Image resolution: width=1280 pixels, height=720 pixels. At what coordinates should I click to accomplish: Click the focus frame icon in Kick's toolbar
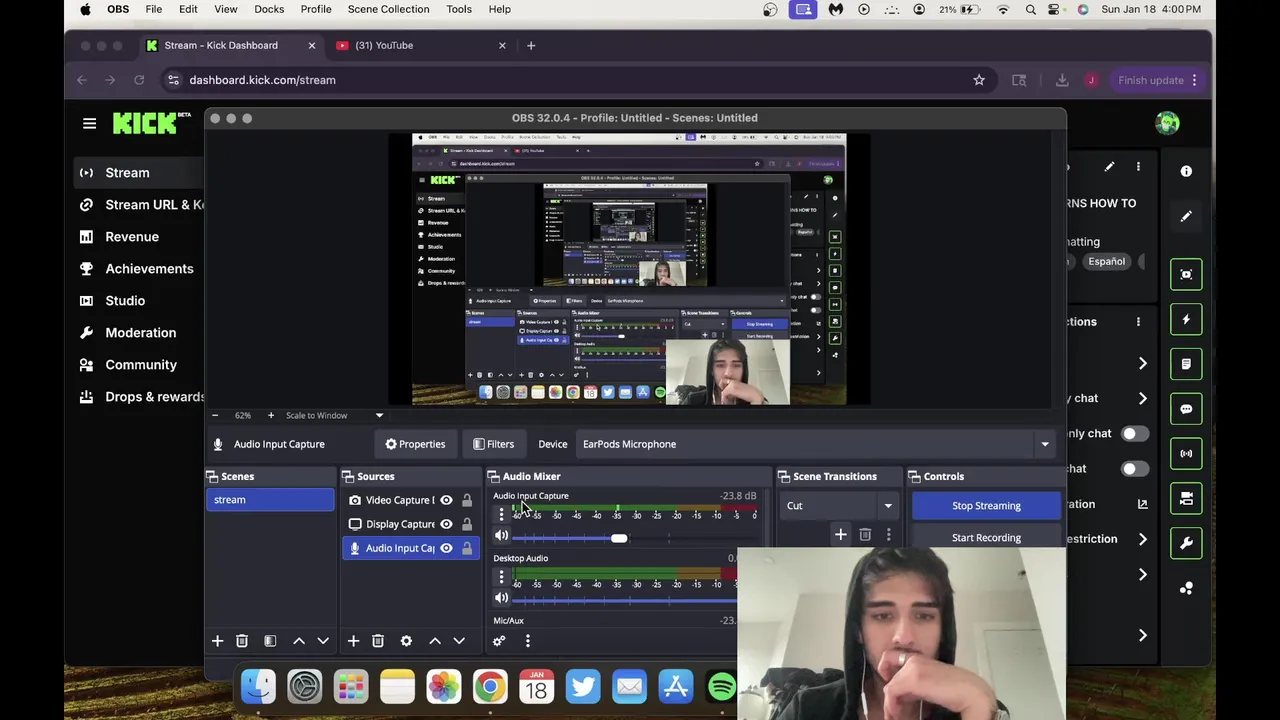pos(1186,274)
